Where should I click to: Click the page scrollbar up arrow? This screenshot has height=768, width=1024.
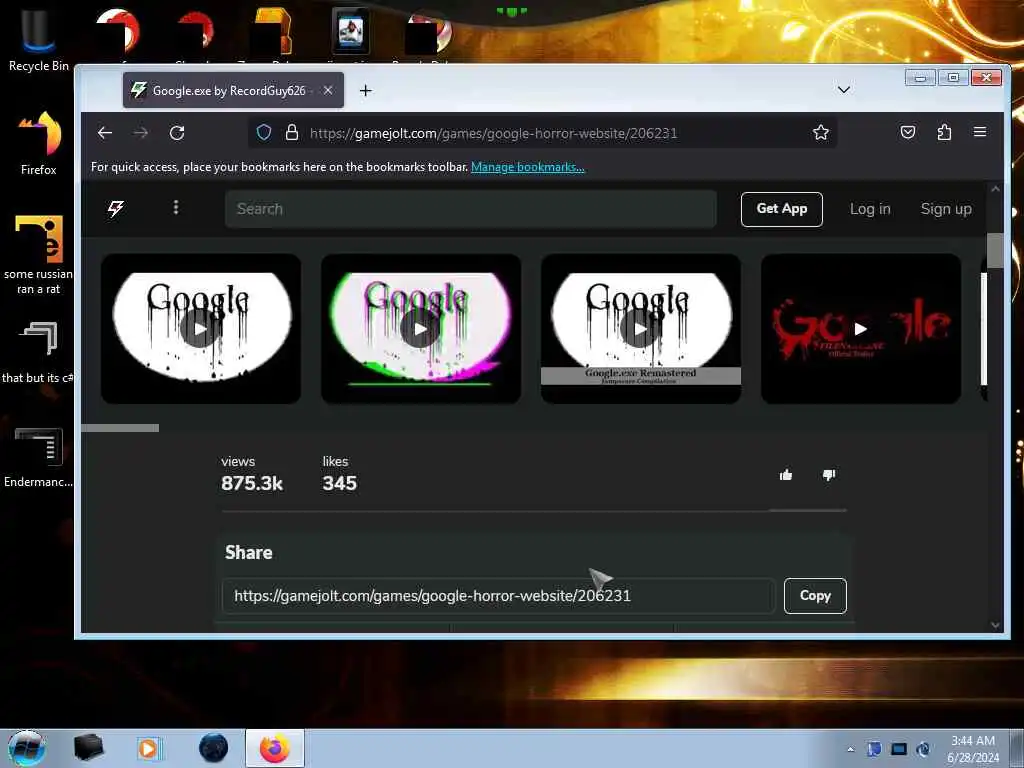coord(995,189)
